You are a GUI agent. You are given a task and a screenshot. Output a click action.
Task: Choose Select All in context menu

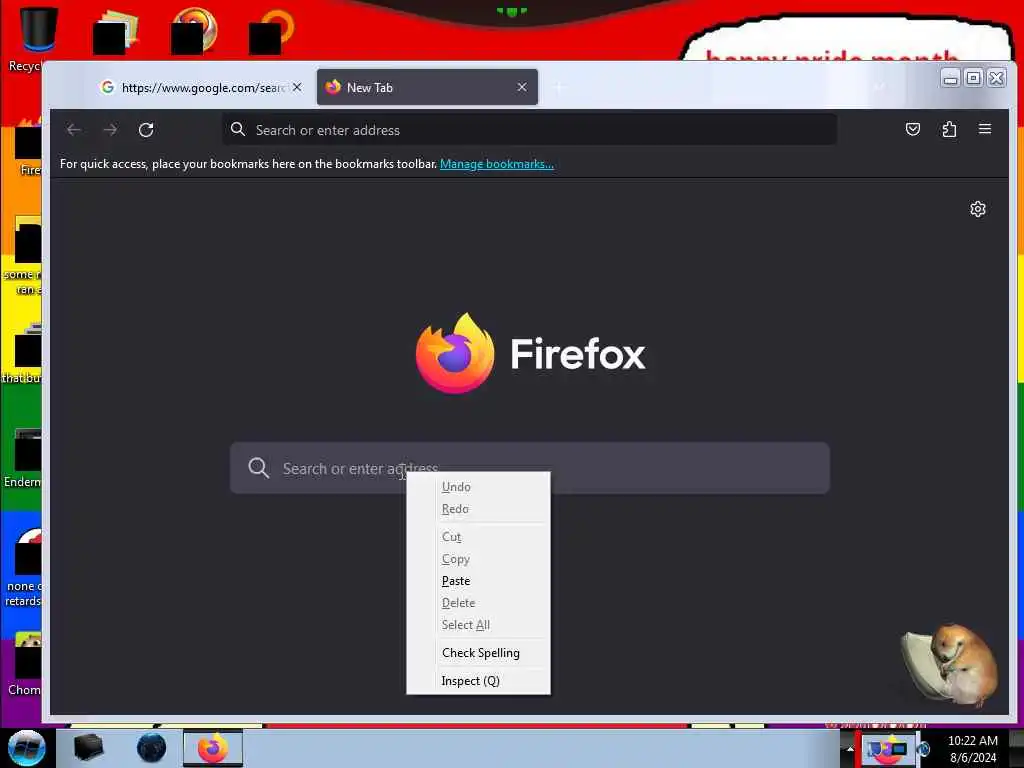(478, 625)
